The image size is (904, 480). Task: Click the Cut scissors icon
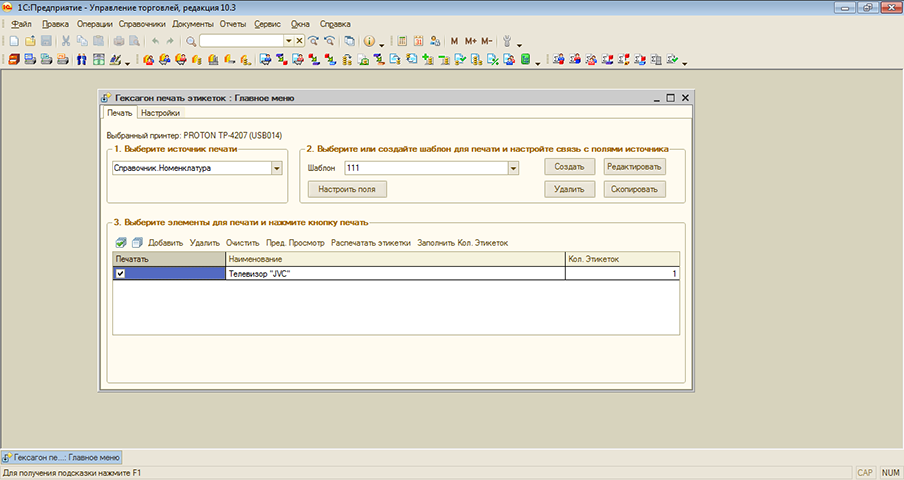(66, 41)
